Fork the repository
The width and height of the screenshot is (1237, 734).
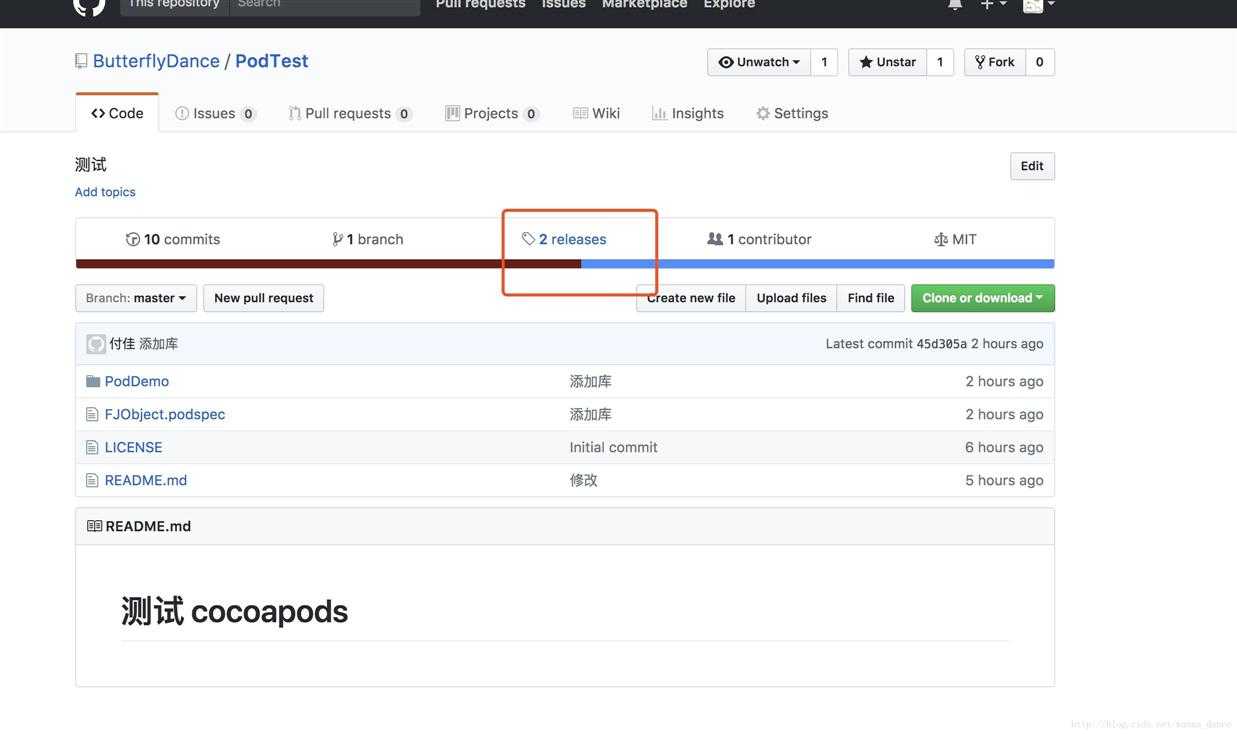click(x=995, y=62)
